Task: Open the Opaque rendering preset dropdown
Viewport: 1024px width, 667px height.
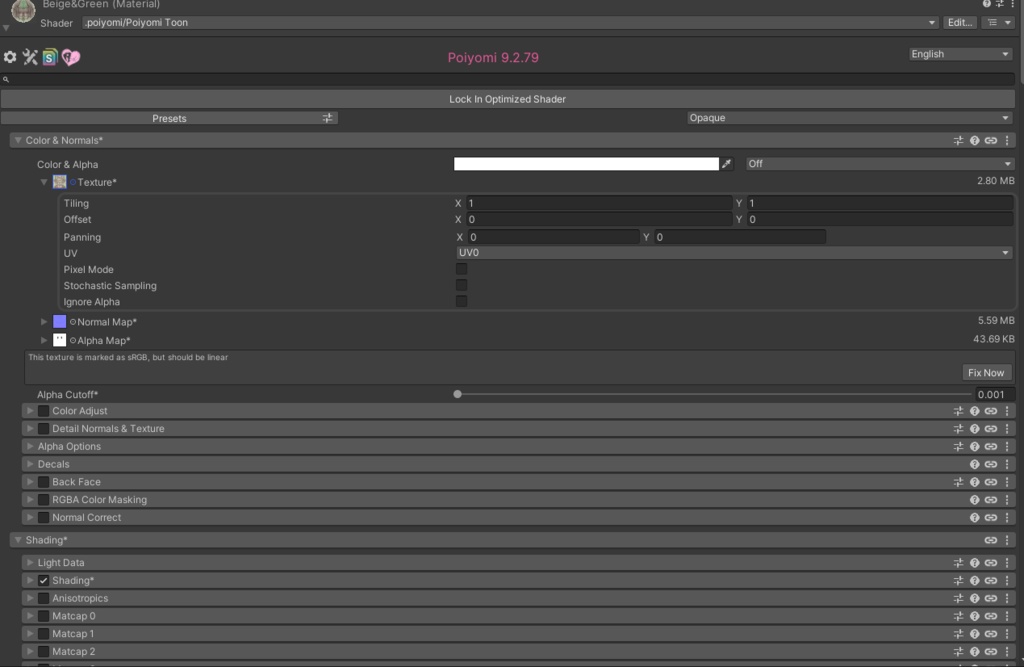Action: 850,118
